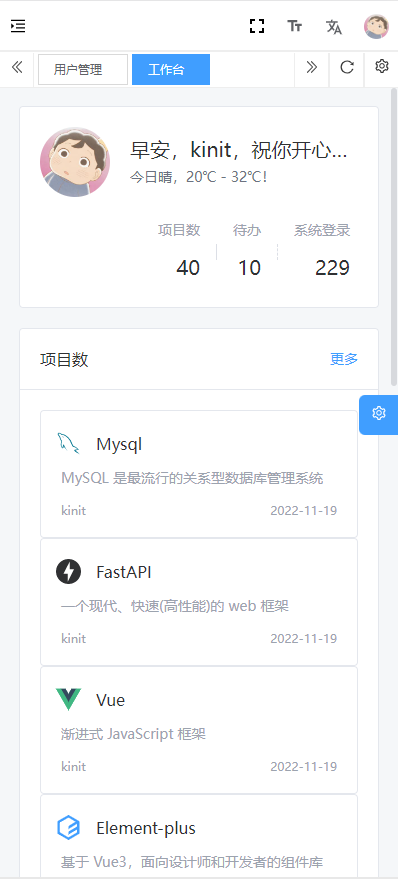This screenshot has width=398, height=879.
Task: Open the Mysql project card
Action: [x=199, y=474]
